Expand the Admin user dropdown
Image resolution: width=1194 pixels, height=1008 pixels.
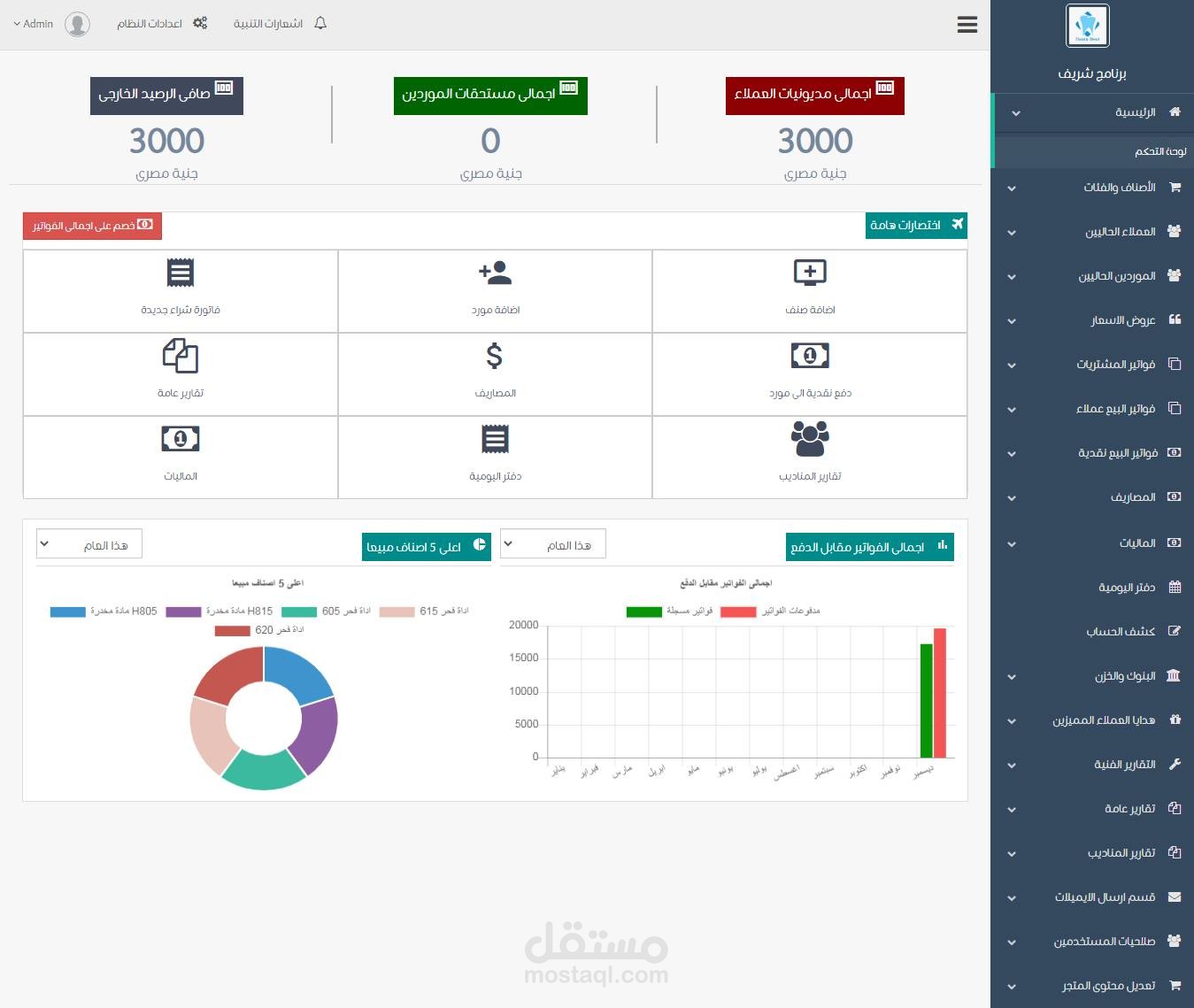point(34,24)
